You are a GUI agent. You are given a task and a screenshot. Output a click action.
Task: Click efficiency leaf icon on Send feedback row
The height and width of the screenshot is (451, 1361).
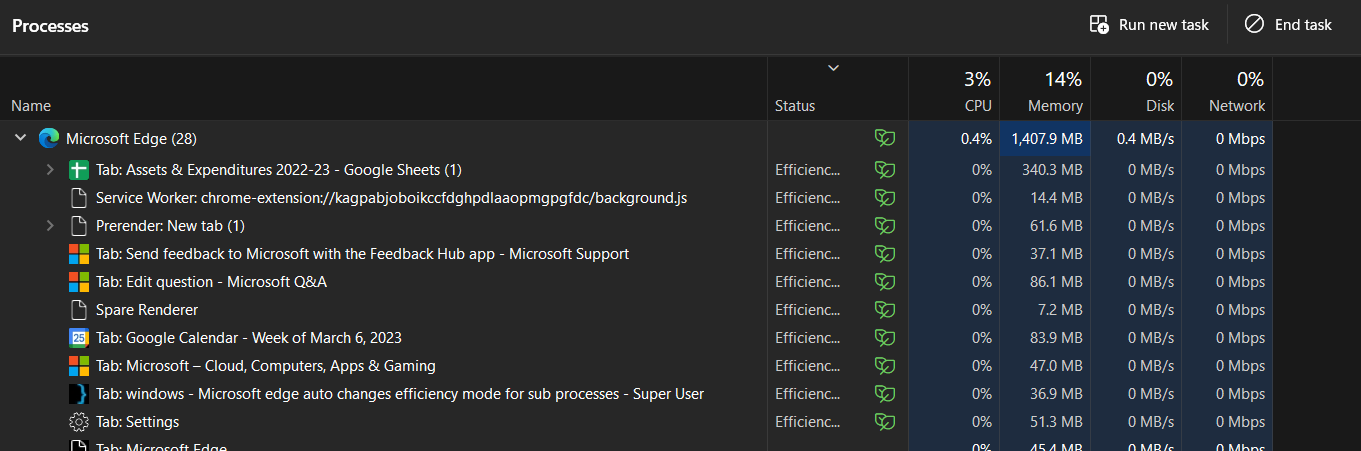coord(885,254)
